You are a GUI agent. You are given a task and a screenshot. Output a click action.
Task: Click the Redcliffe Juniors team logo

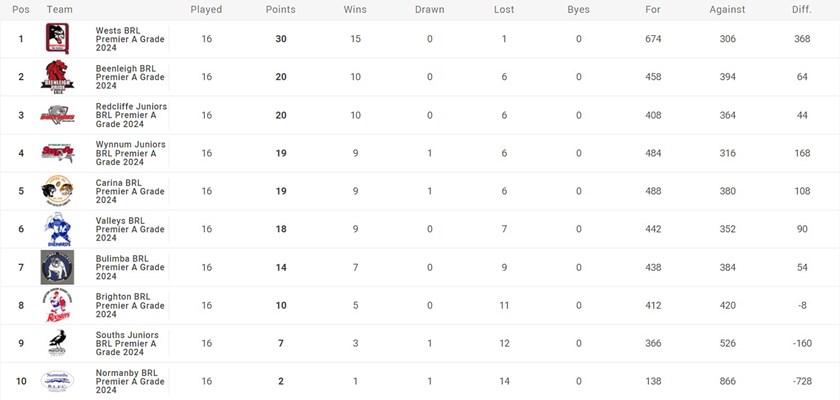57,115
